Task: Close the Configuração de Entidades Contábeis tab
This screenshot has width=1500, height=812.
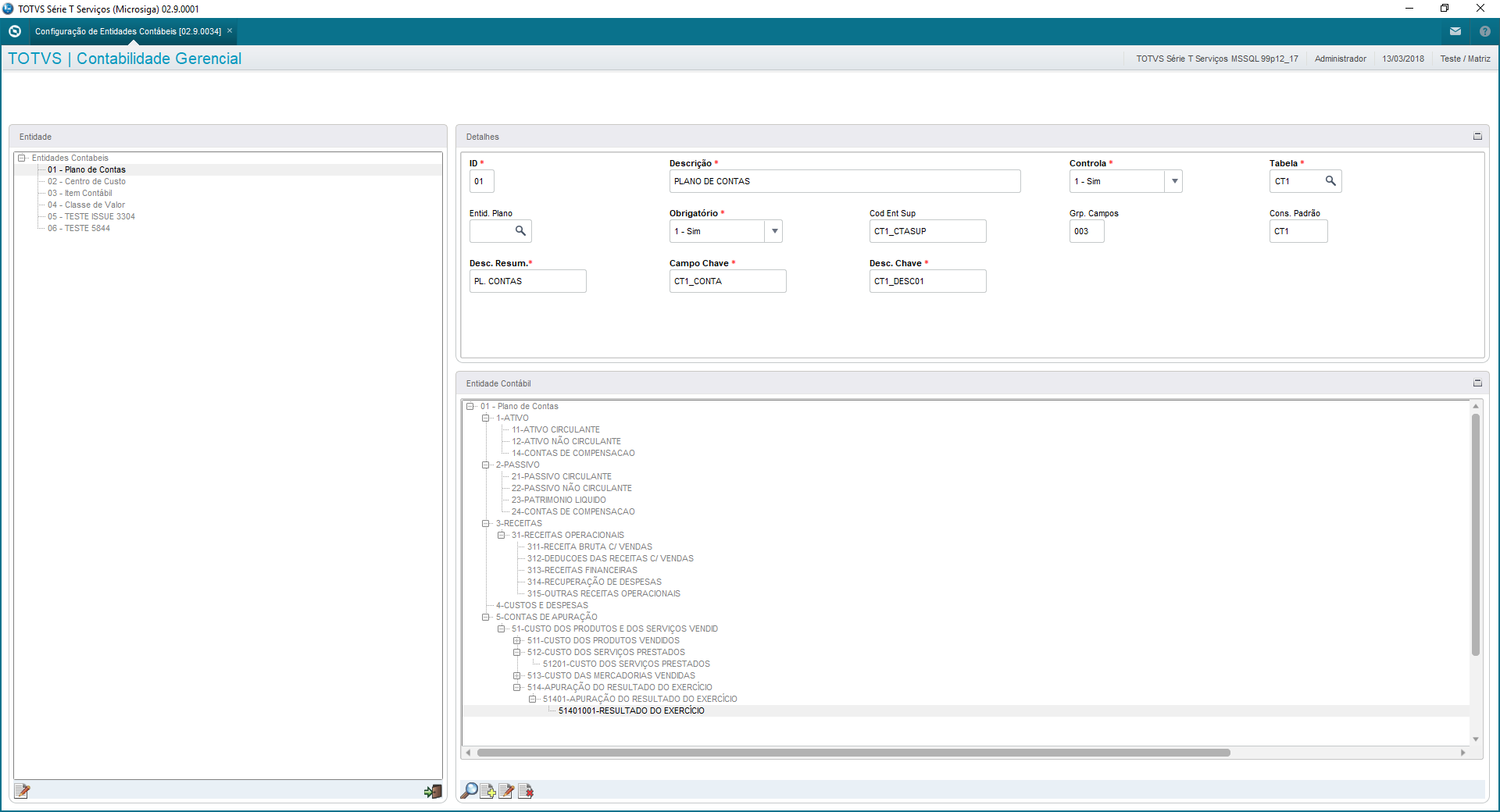Action: coord(230,31)
